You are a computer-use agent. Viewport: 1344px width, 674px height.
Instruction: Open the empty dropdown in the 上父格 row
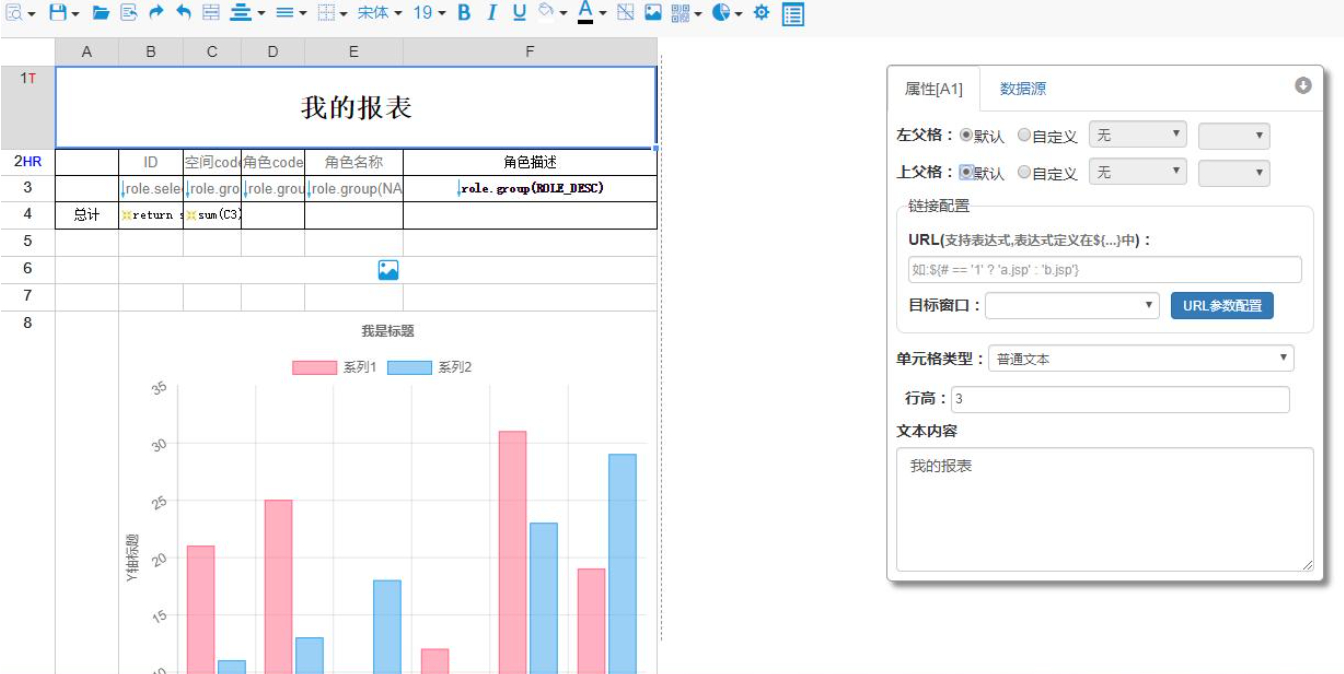click(x=1234, y=173)
